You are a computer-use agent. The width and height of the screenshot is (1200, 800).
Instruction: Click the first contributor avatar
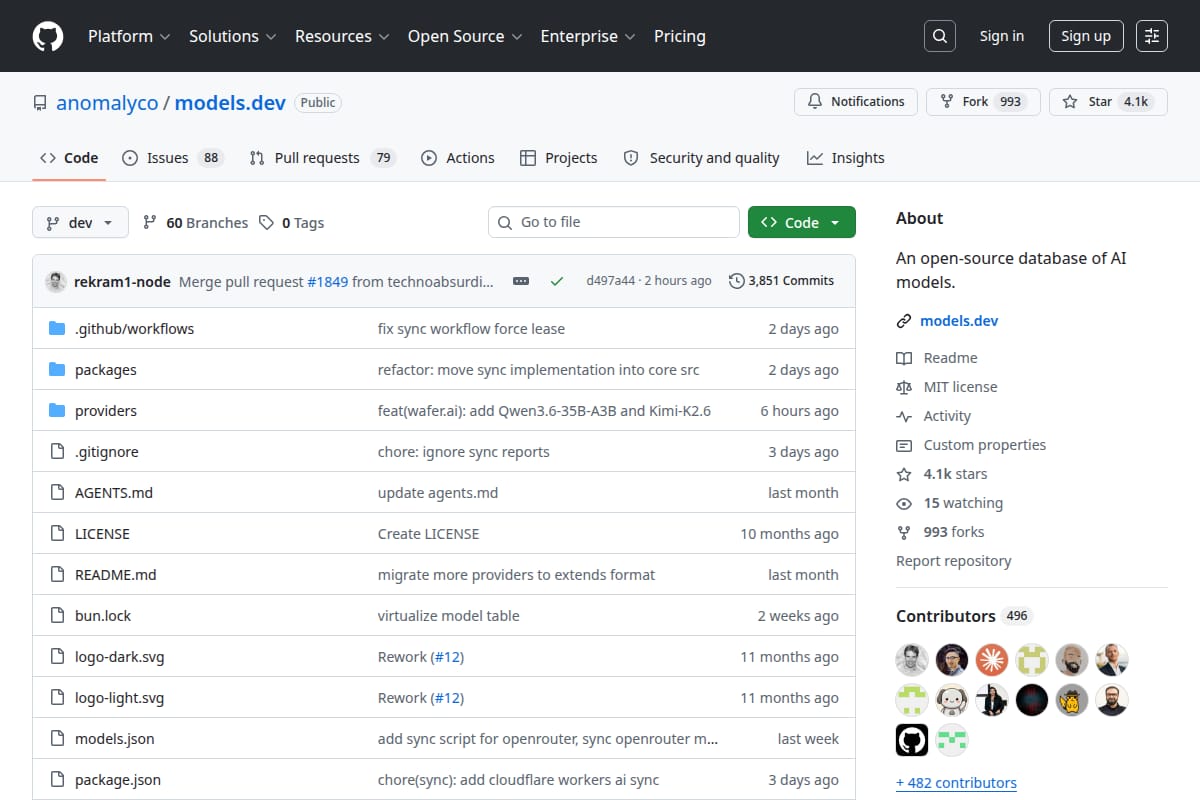click(912, 660)
